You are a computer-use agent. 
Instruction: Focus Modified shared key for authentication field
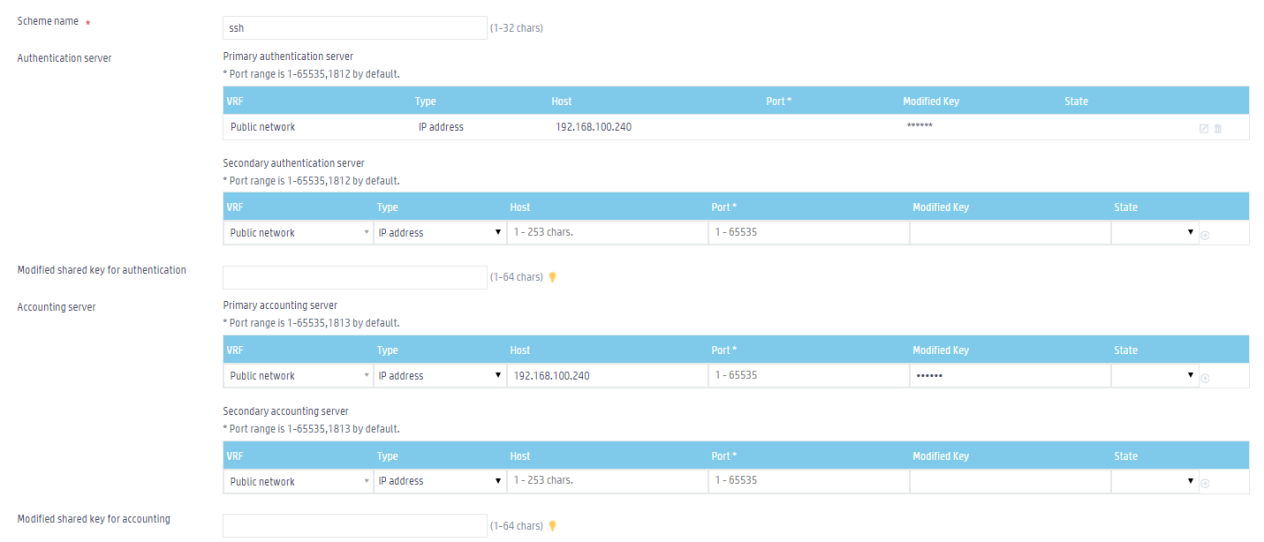354,277
